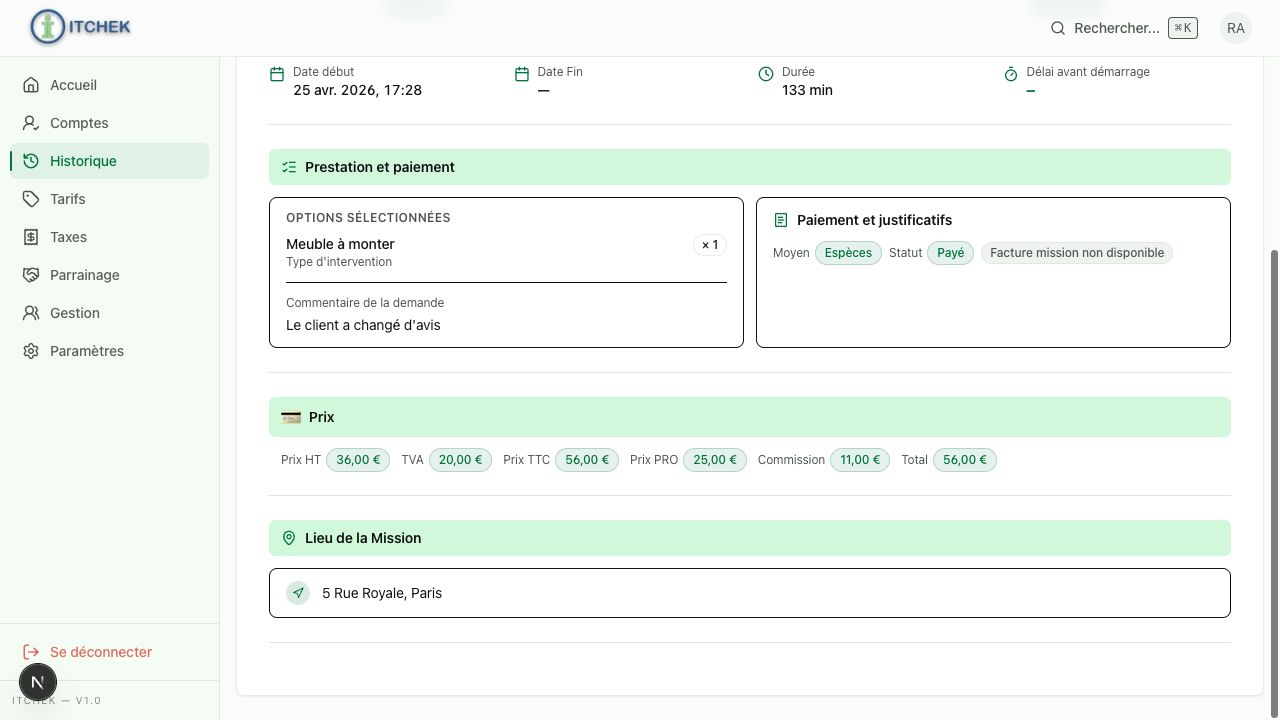Go to Accueil in sidebar
Viewport: 1280px width, 720px height.
click(109, 85)
